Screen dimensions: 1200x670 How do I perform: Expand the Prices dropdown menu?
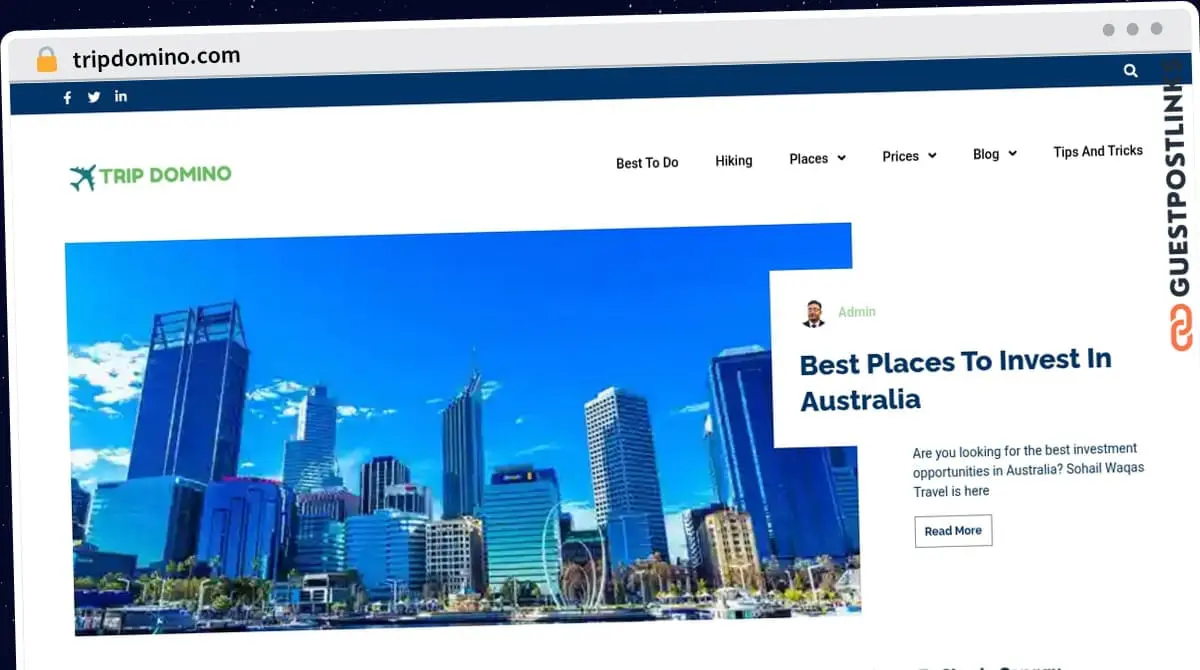click(909, 156)
